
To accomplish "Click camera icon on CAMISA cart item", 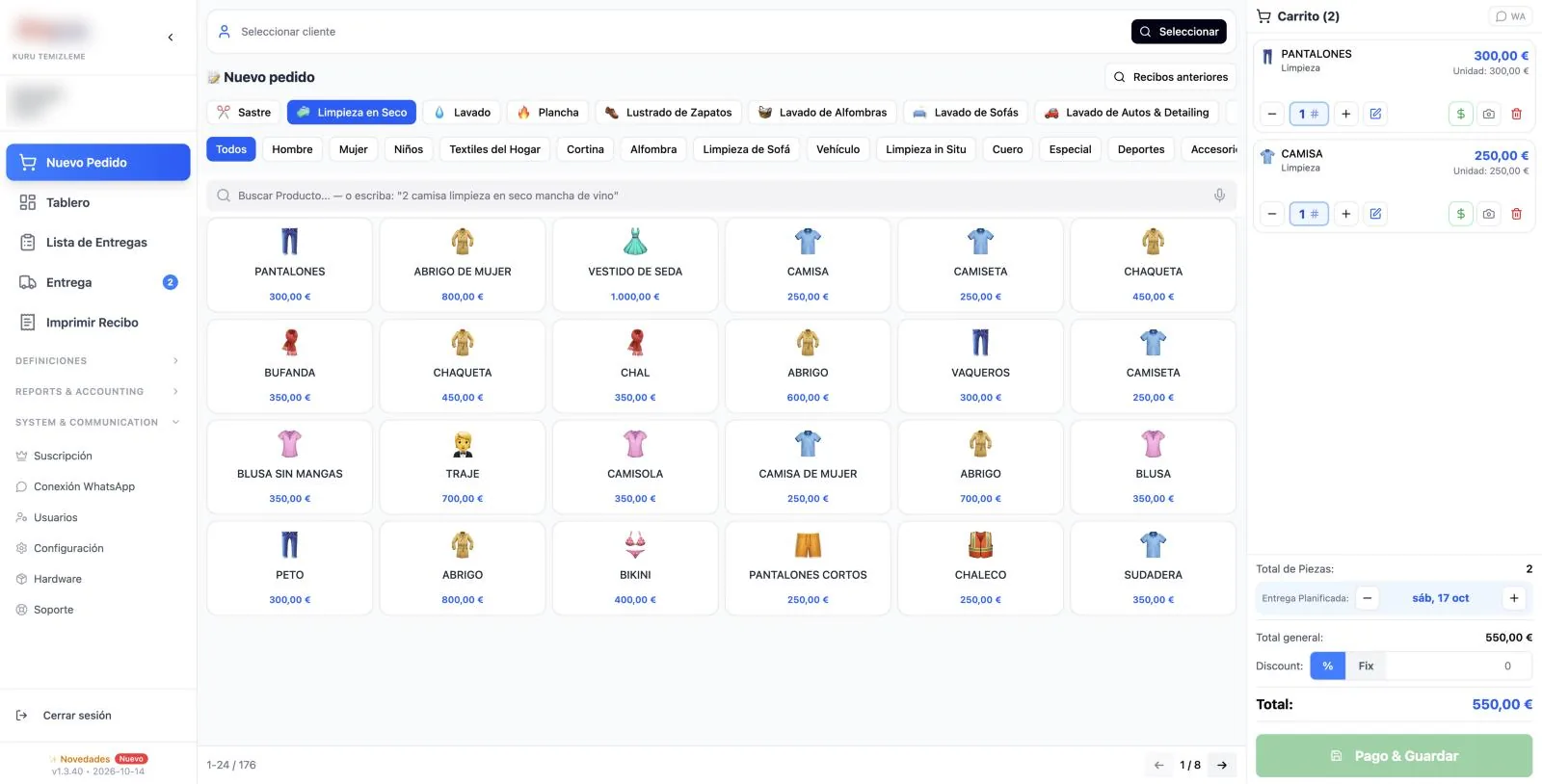I will click(1489, 214).
